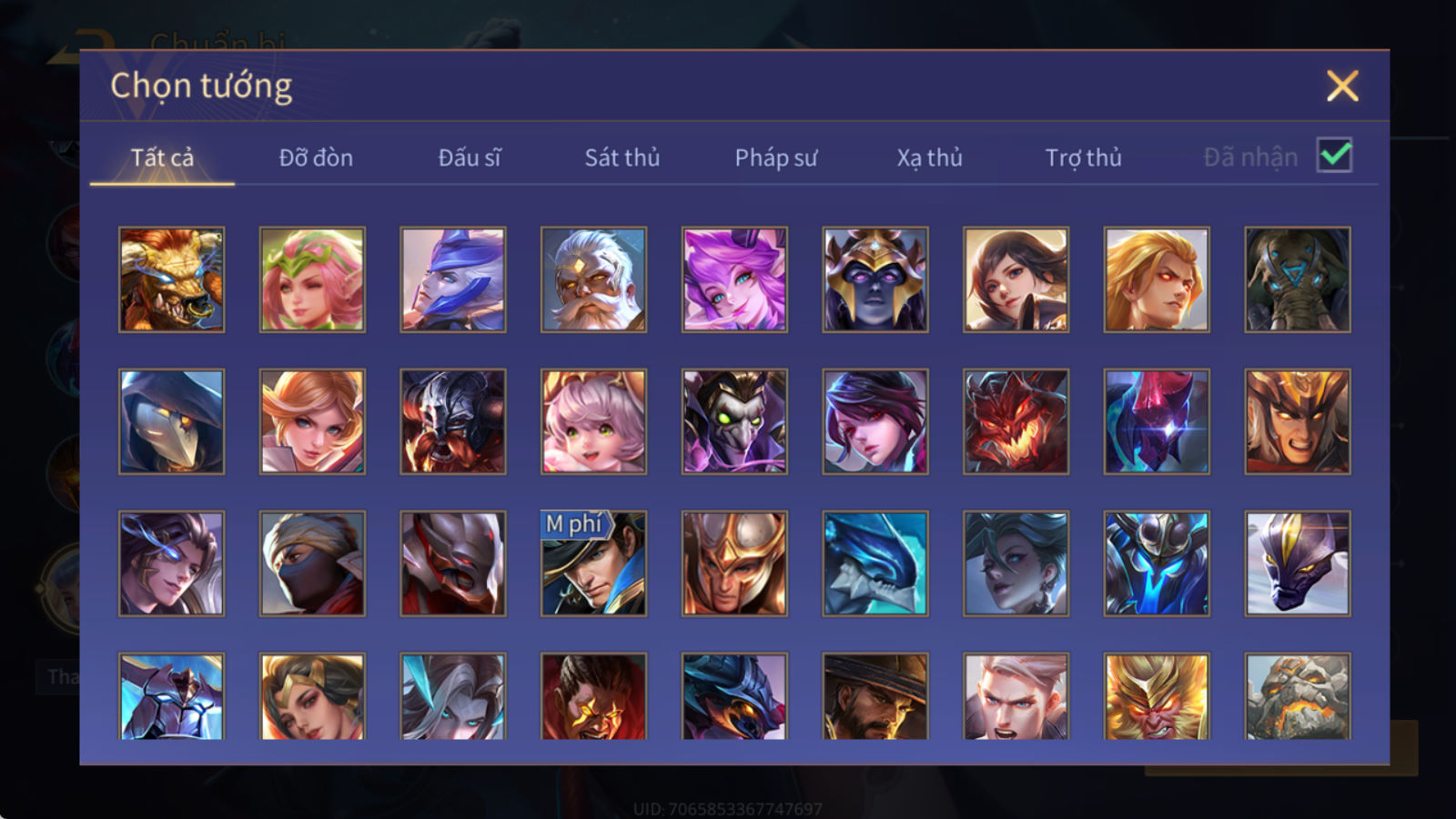
Task: Show the 'Xạ thủ' hero category
Action: (x=929, y=157)
